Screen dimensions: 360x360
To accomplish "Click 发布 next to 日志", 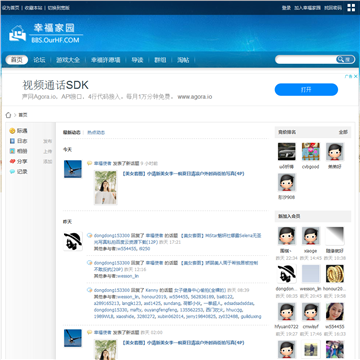I will [x=48, y=141].
